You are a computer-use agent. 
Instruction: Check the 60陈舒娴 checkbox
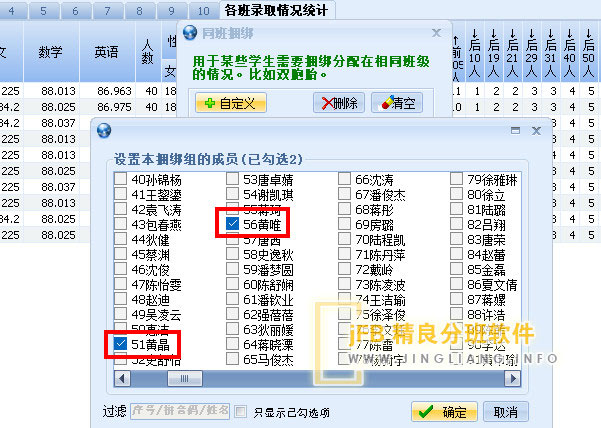pos(232,284)
